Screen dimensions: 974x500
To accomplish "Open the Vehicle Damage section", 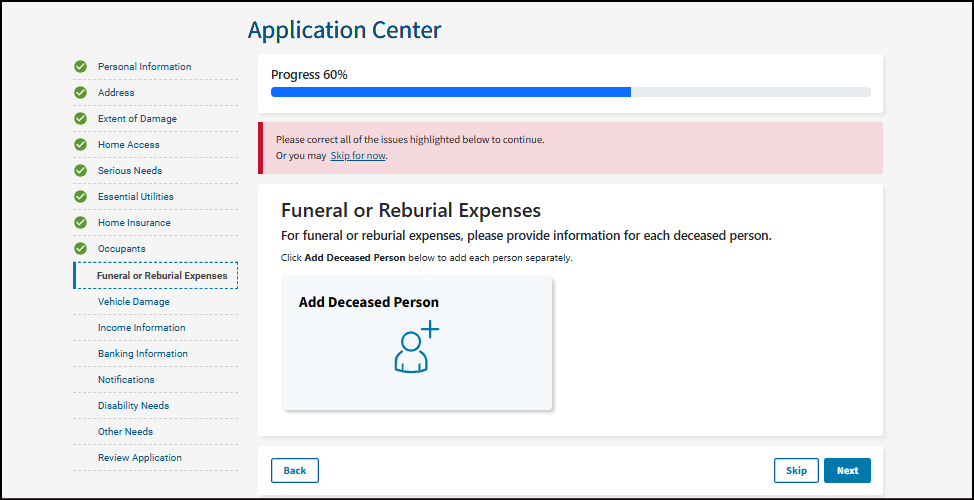I will (x=133, y=302).
